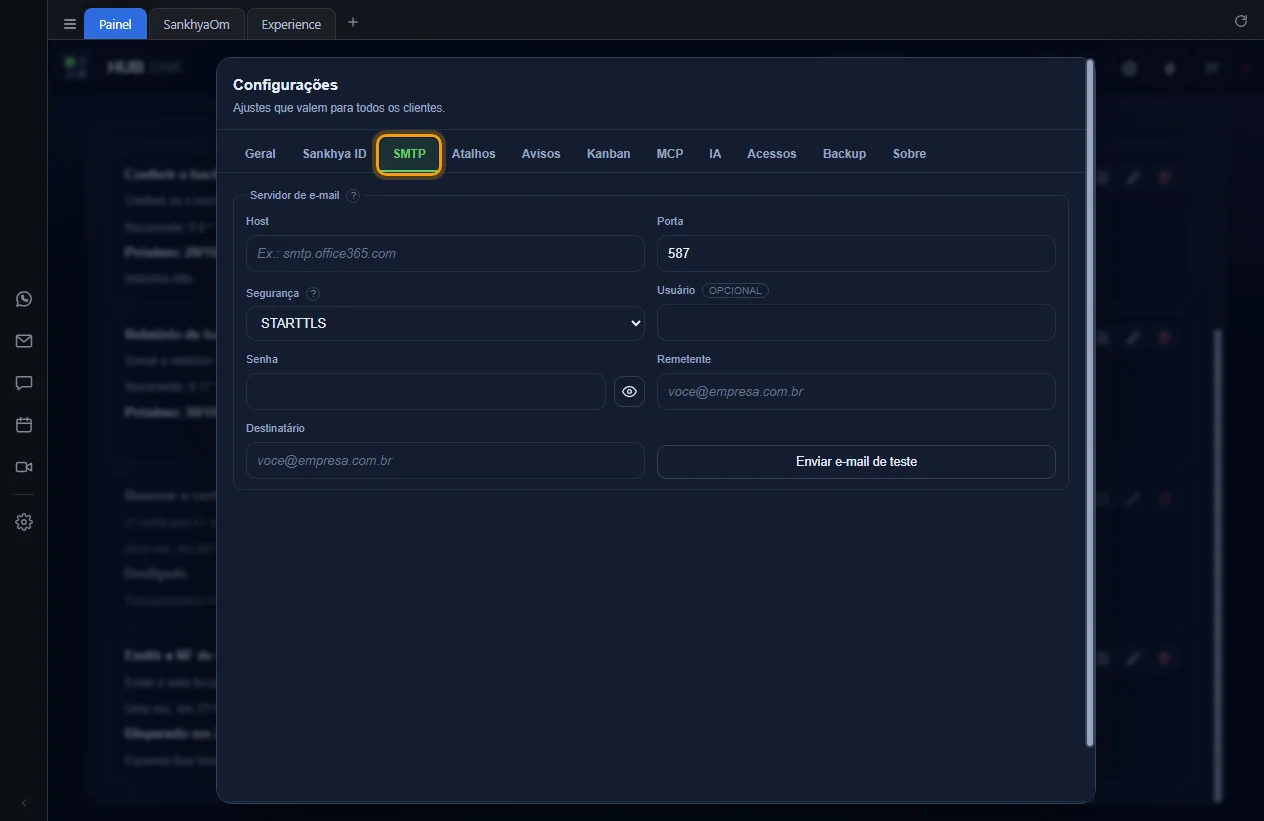This screenshot has height=821, width=1264.
Task: Open the Sankhya ID settings tab
Action: tap(334, 154)
